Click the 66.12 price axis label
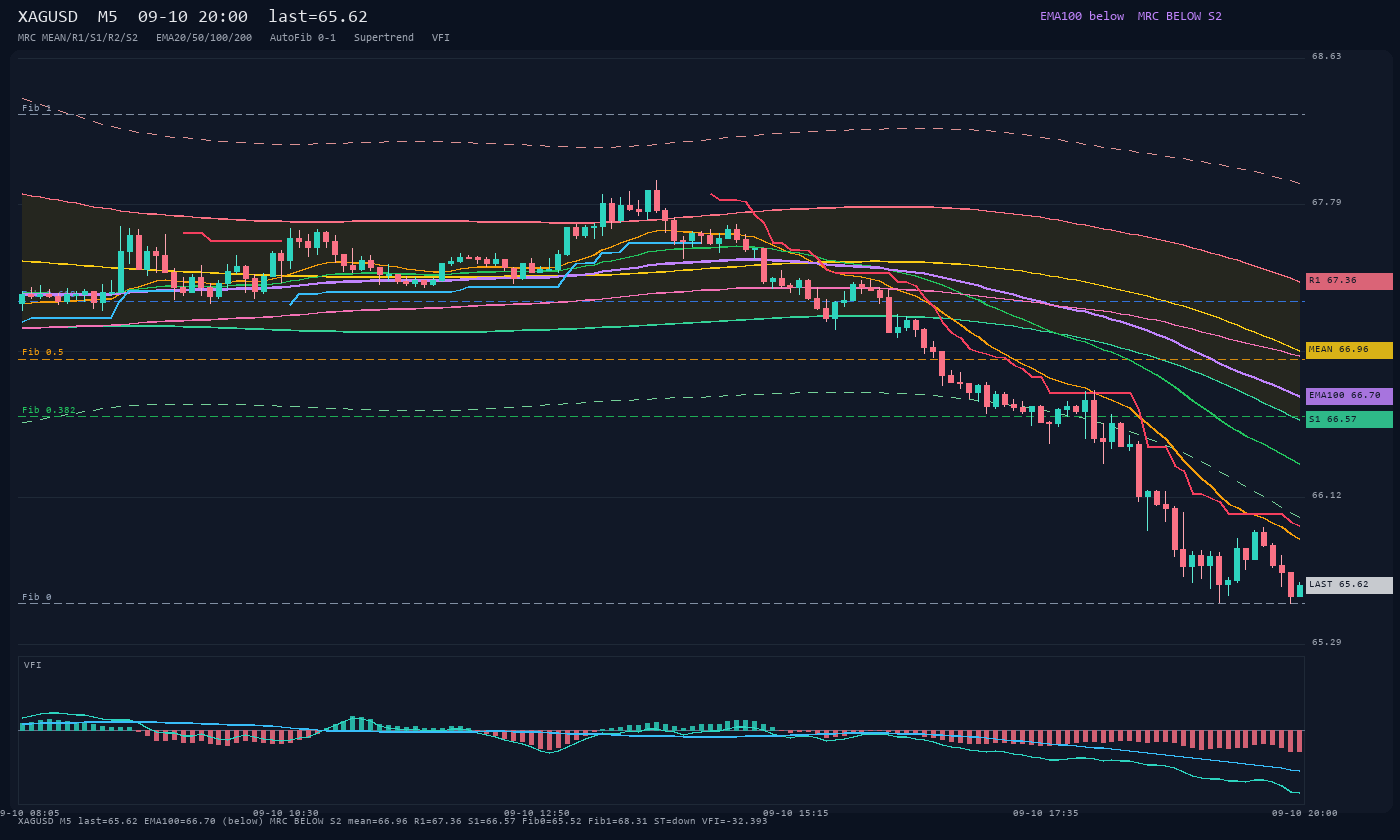The image size is (1400, 840). click(x=1327, y=495)
